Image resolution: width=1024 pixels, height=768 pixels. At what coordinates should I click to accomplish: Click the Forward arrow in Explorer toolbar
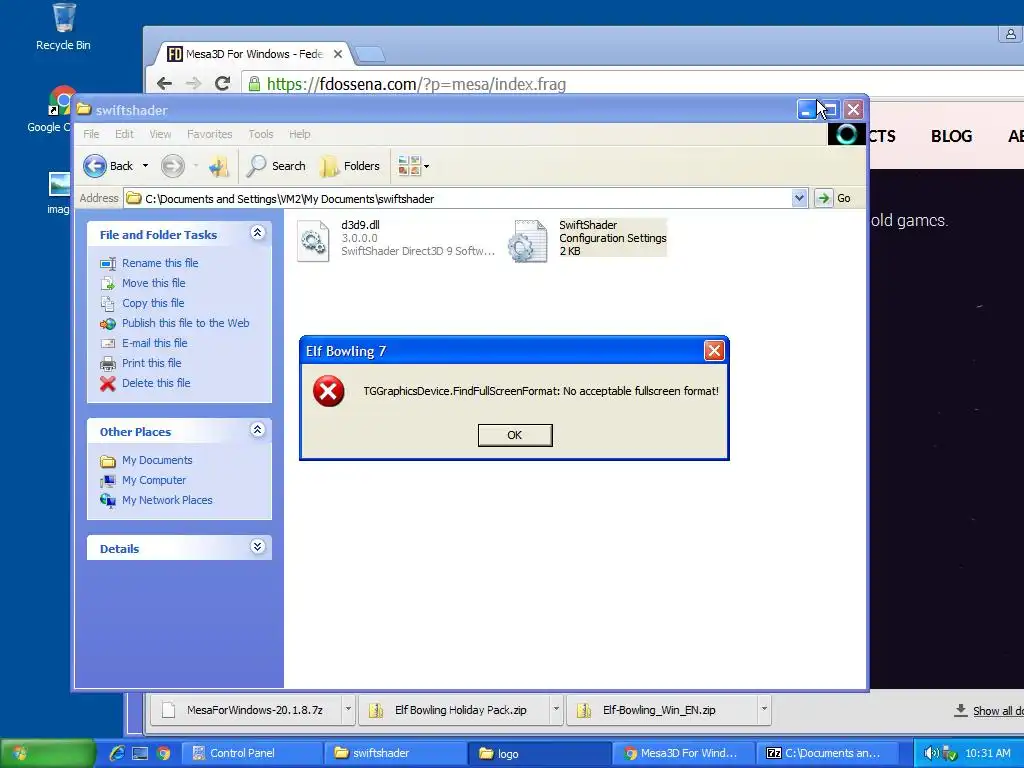pyautogui.click(x=173, y=166)
